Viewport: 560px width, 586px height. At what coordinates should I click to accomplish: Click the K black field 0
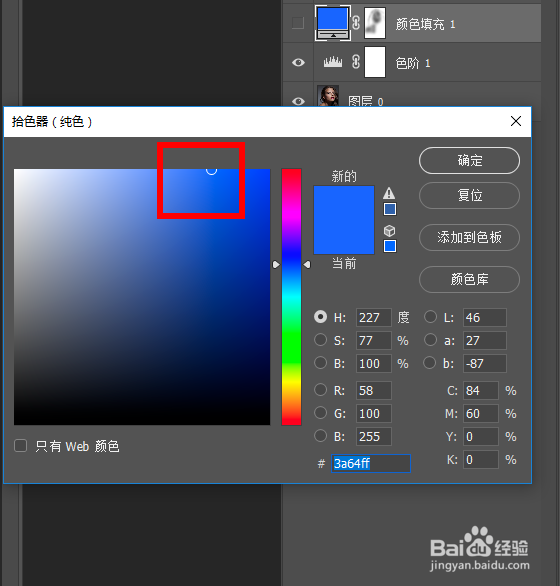[481, 459]
